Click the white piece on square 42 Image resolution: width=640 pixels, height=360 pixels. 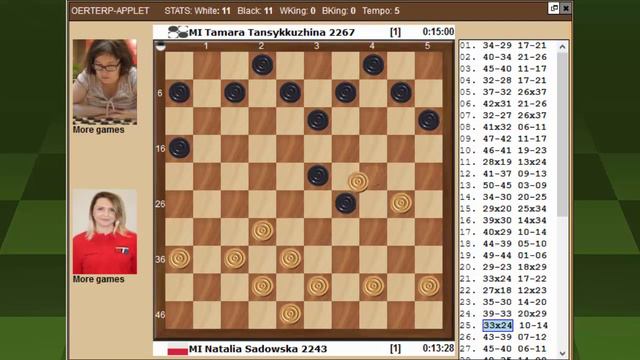pyautogui.click(x=262, y=286)
